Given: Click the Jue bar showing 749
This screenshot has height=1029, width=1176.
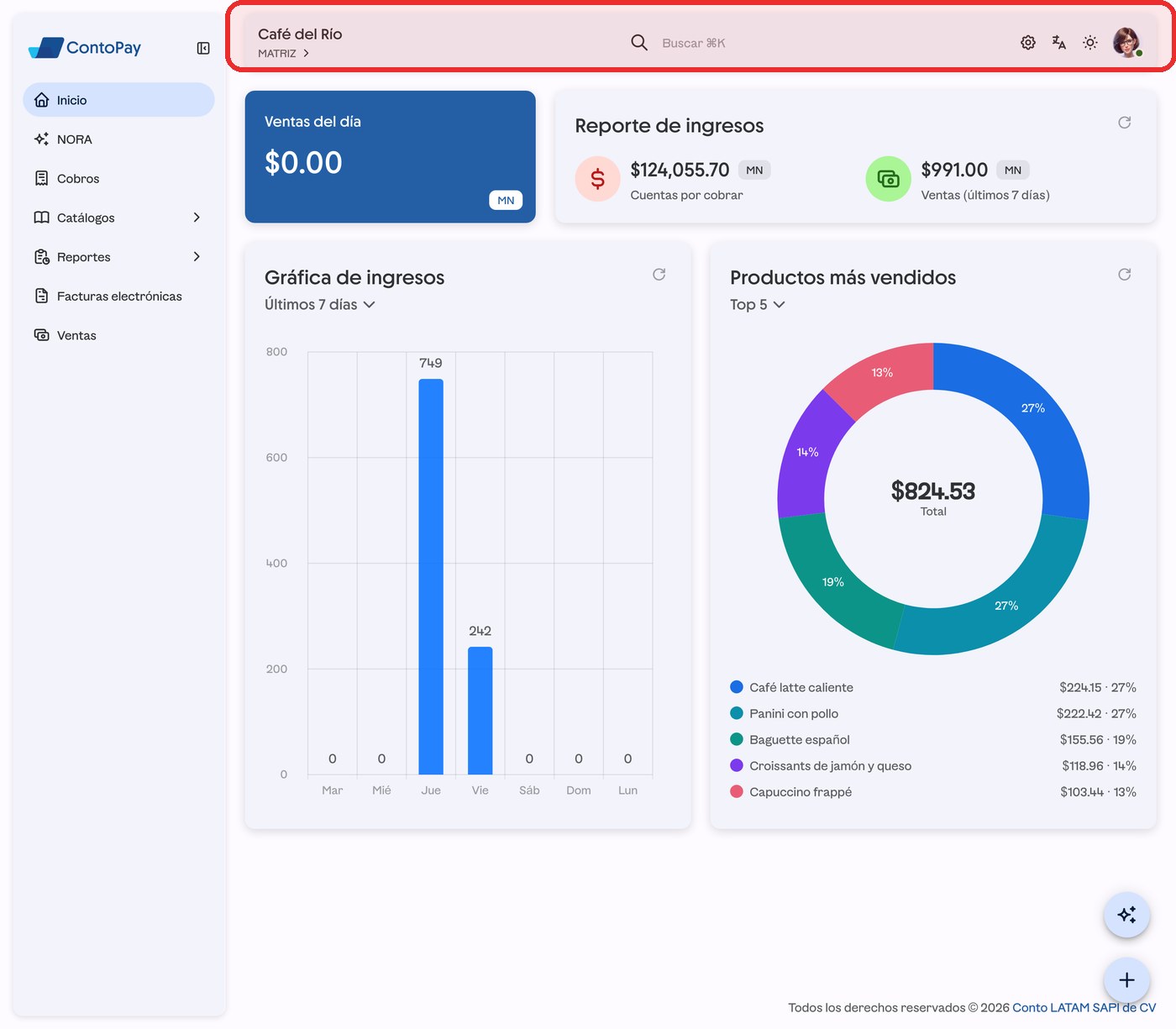Looking at the screenshot, I should [431, 576].
